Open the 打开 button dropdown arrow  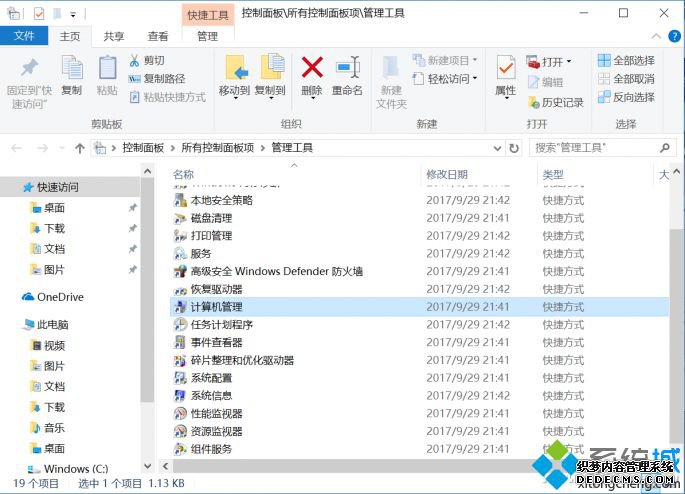click(x=568, y=62)
